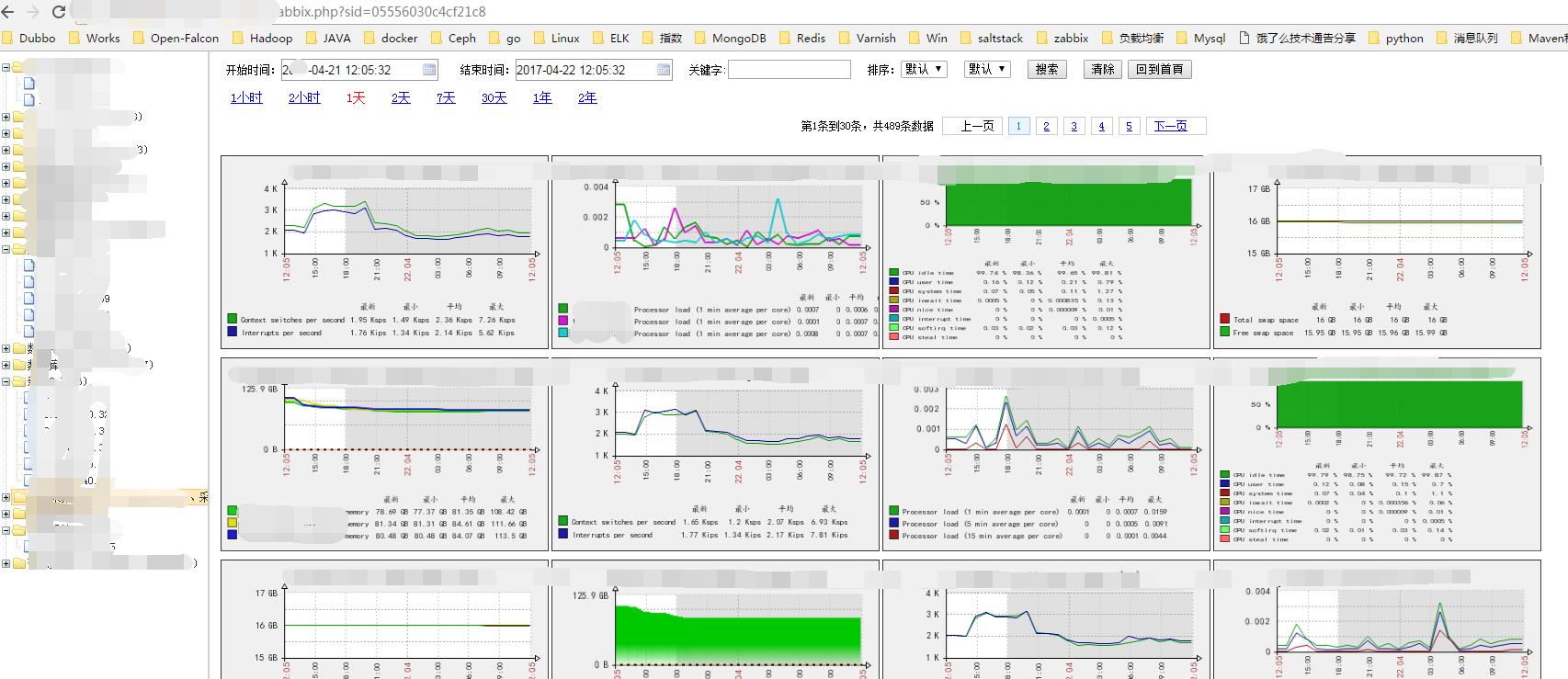Jump to page 2 in pagination
Viewport: 1568px width, 679px height.
[x=1046, y=126]
